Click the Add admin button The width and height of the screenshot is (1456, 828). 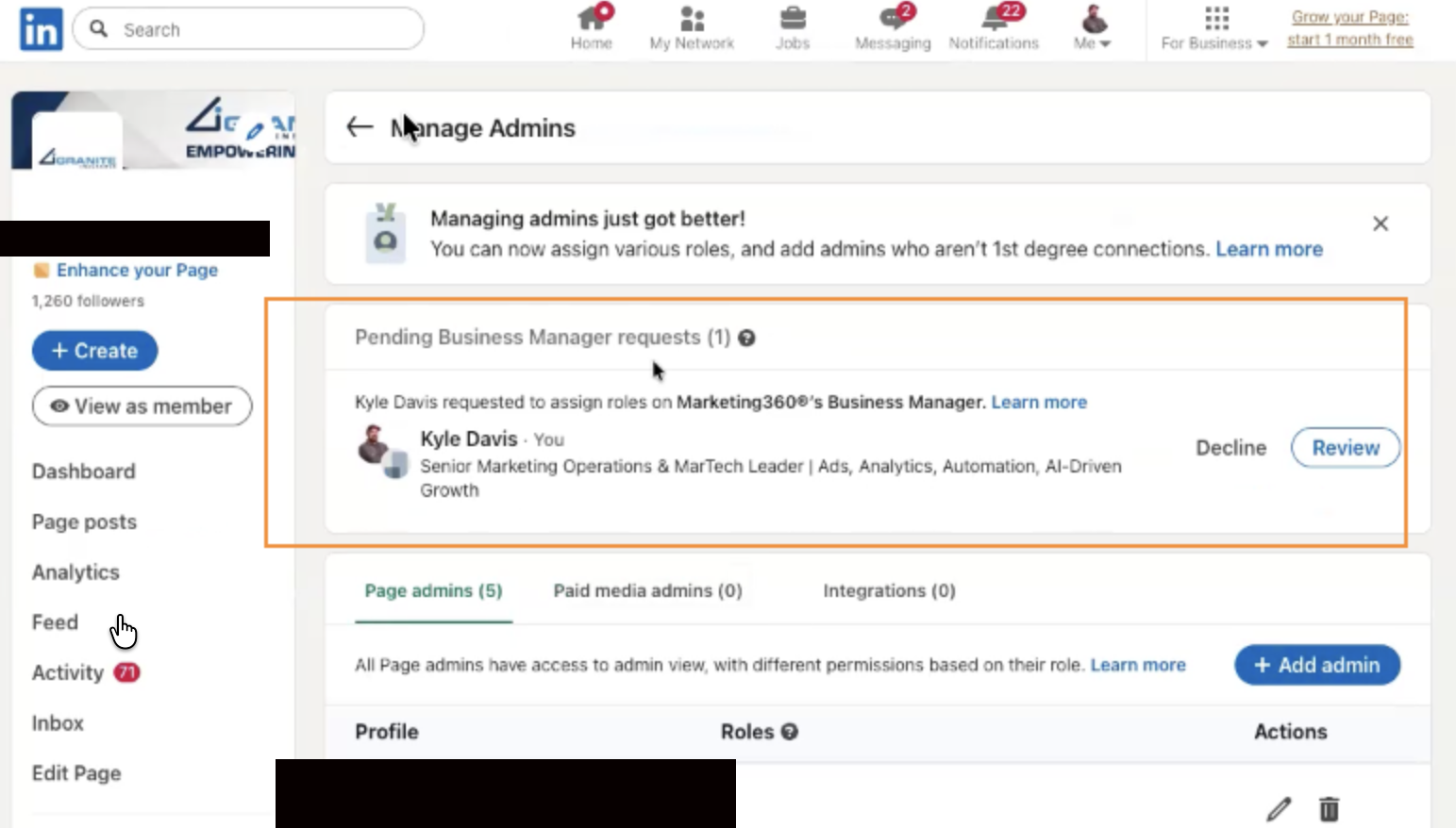[x=1317, y=666]
